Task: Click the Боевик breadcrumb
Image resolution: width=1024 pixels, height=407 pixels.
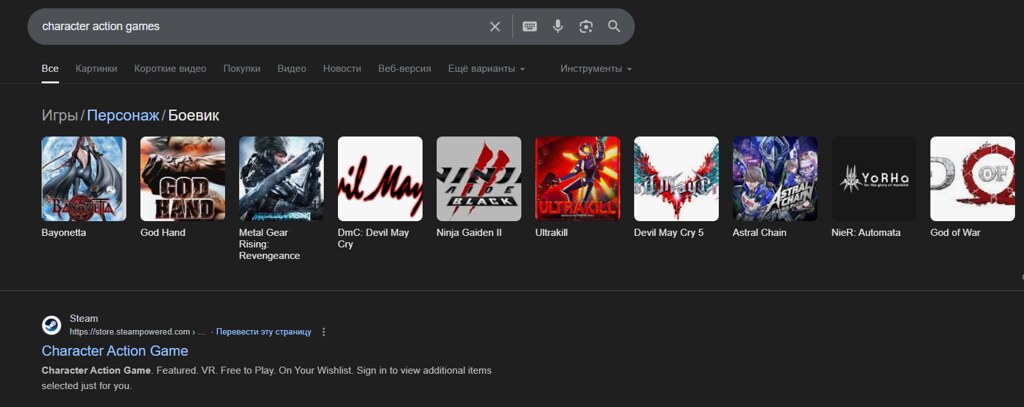Action: (193, 116)
